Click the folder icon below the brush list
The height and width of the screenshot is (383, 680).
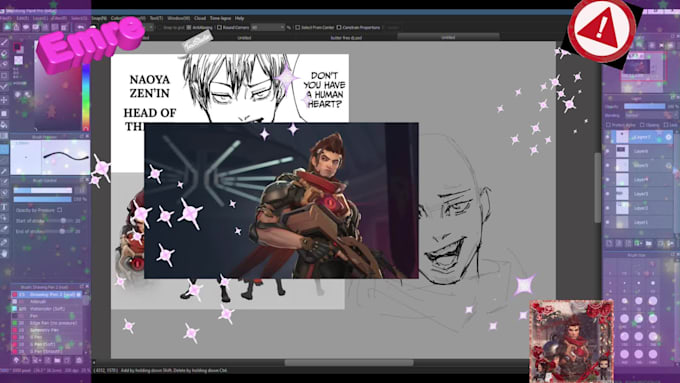click(57, 360)
